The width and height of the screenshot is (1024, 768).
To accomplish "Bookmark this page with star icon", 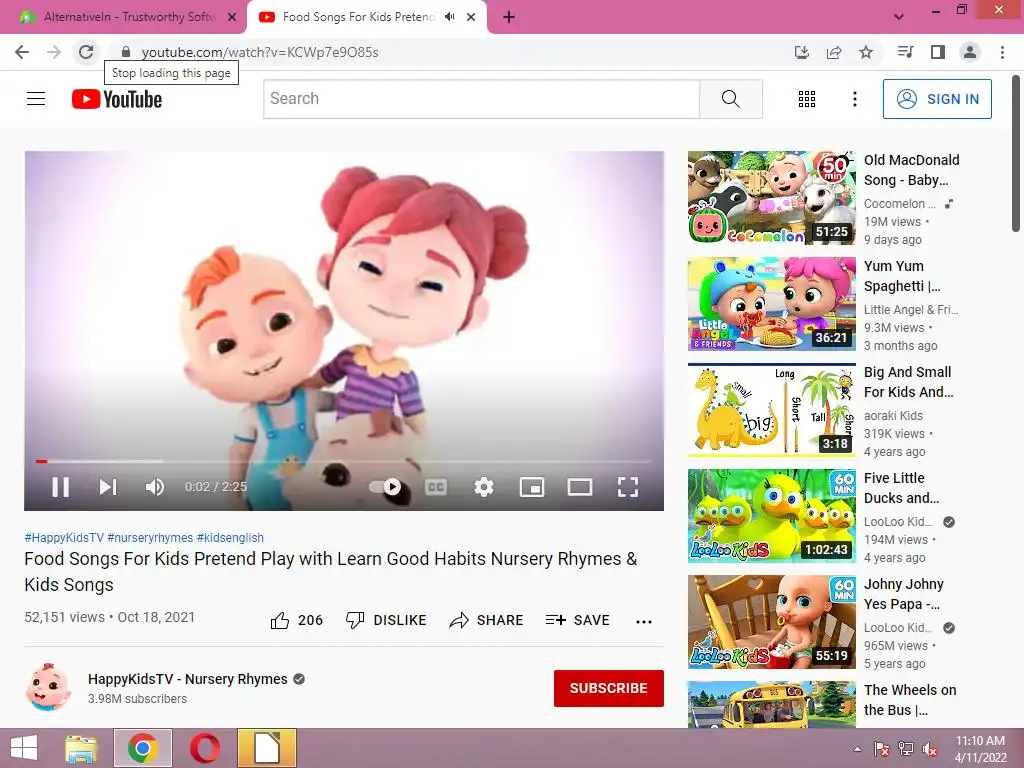I will pos(866,52).
